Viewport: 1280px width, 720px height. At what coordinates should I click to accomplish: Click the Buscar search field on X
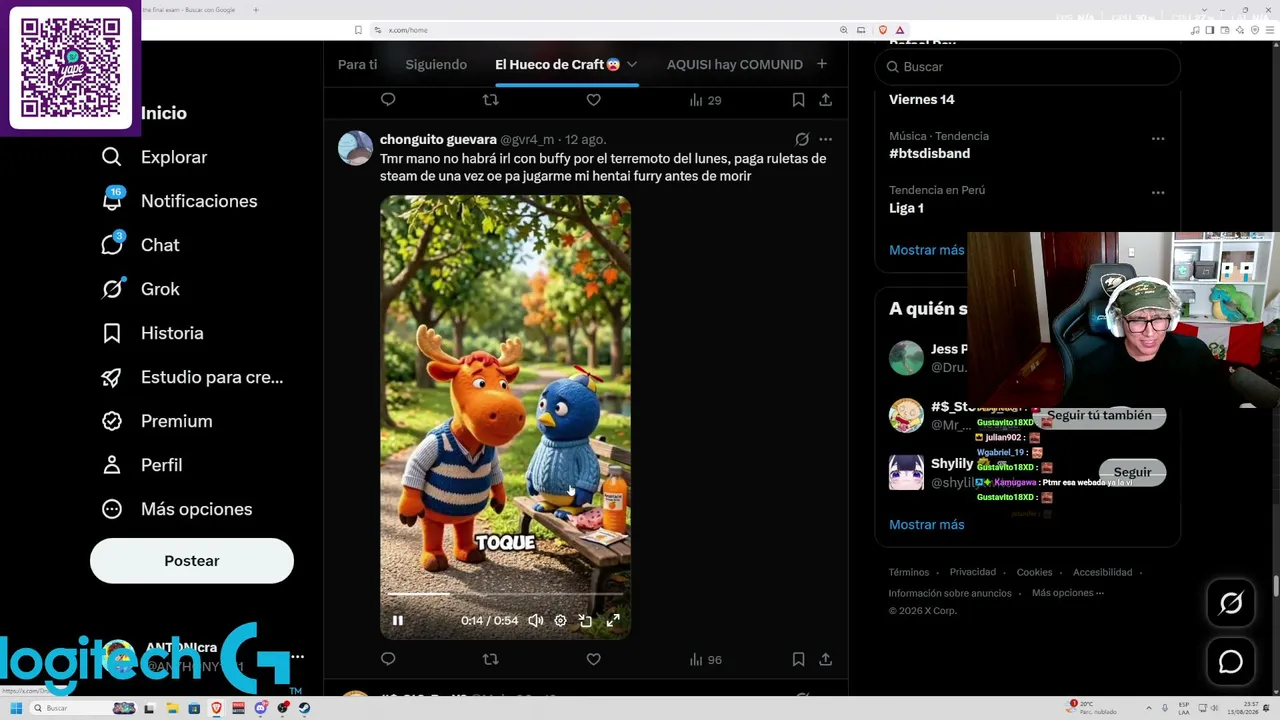(1027, 66)
